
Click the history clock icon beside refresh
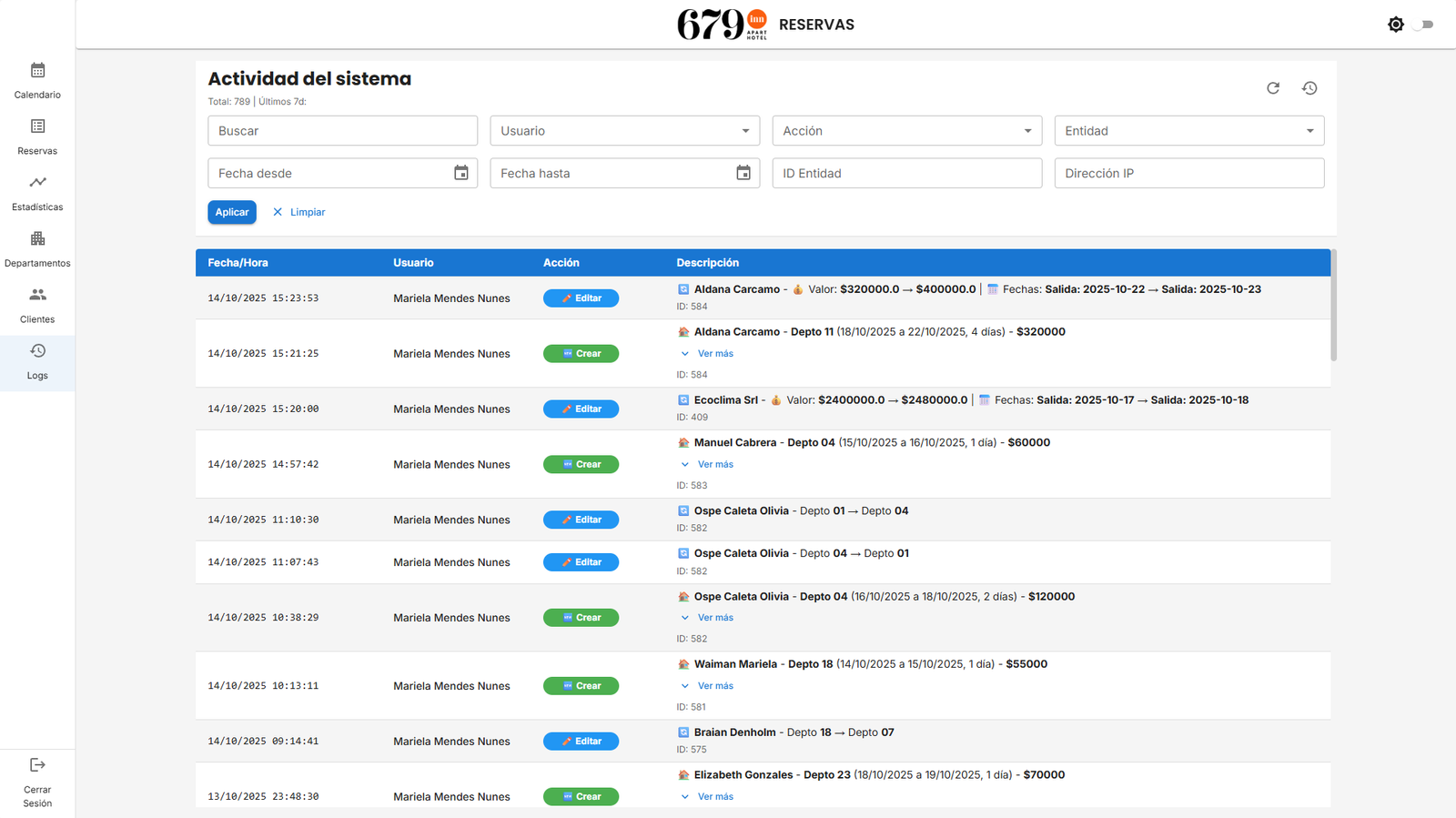tap(1309, 88)
